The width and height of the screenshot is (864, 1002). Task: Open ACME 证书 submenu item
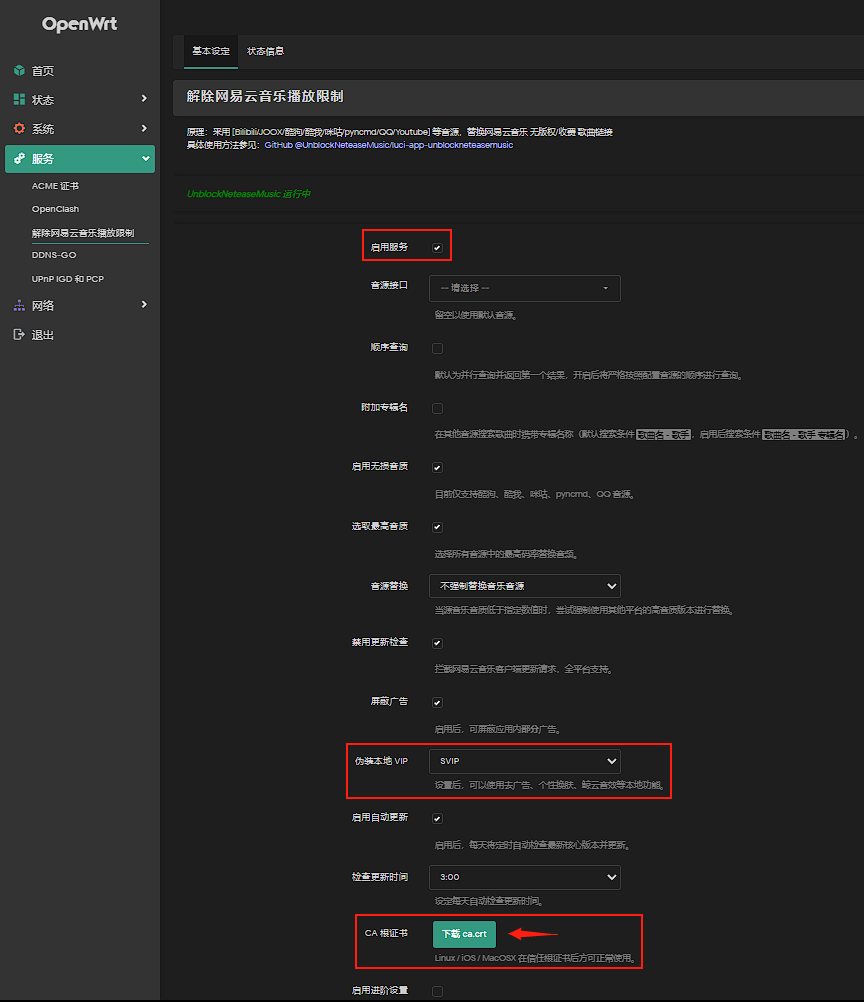(56, 186)
